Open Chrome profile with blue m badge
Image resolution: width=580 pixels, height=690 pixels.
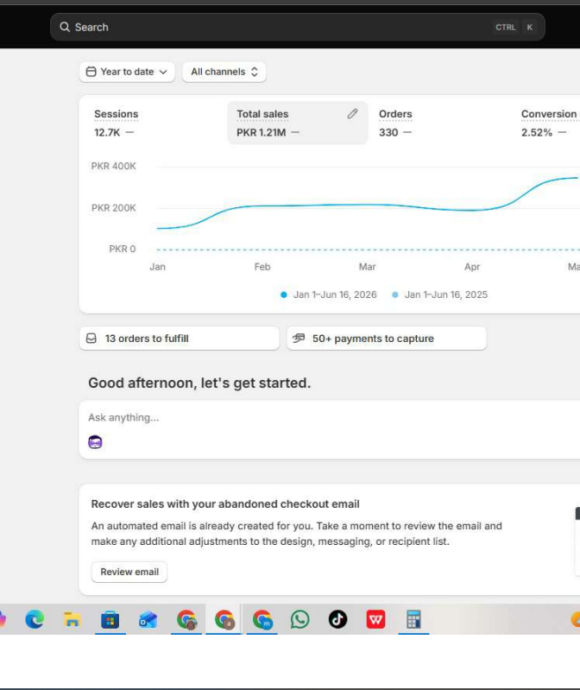pos(262,620)
